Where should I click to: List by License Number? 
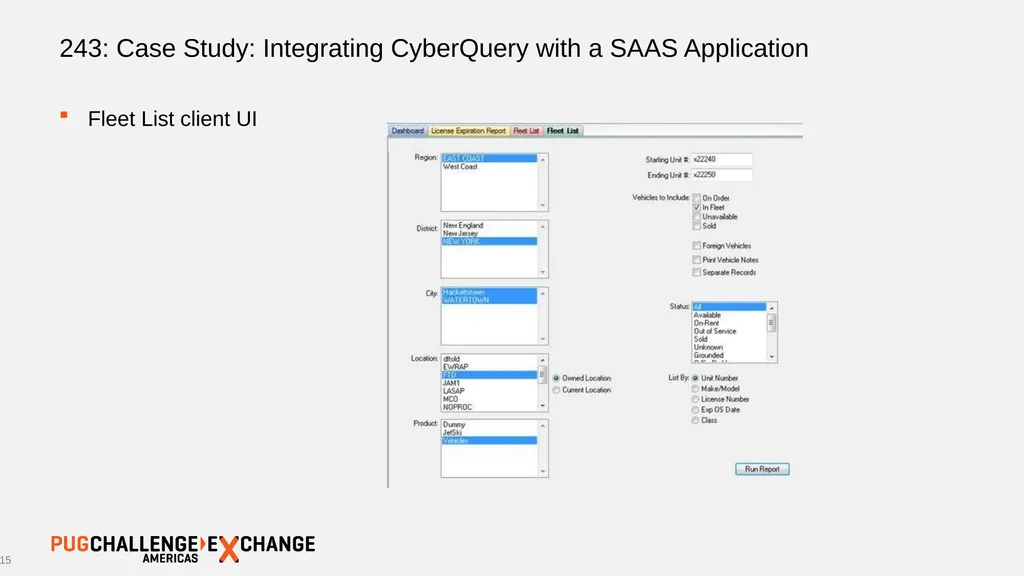(x=696, y=399)
